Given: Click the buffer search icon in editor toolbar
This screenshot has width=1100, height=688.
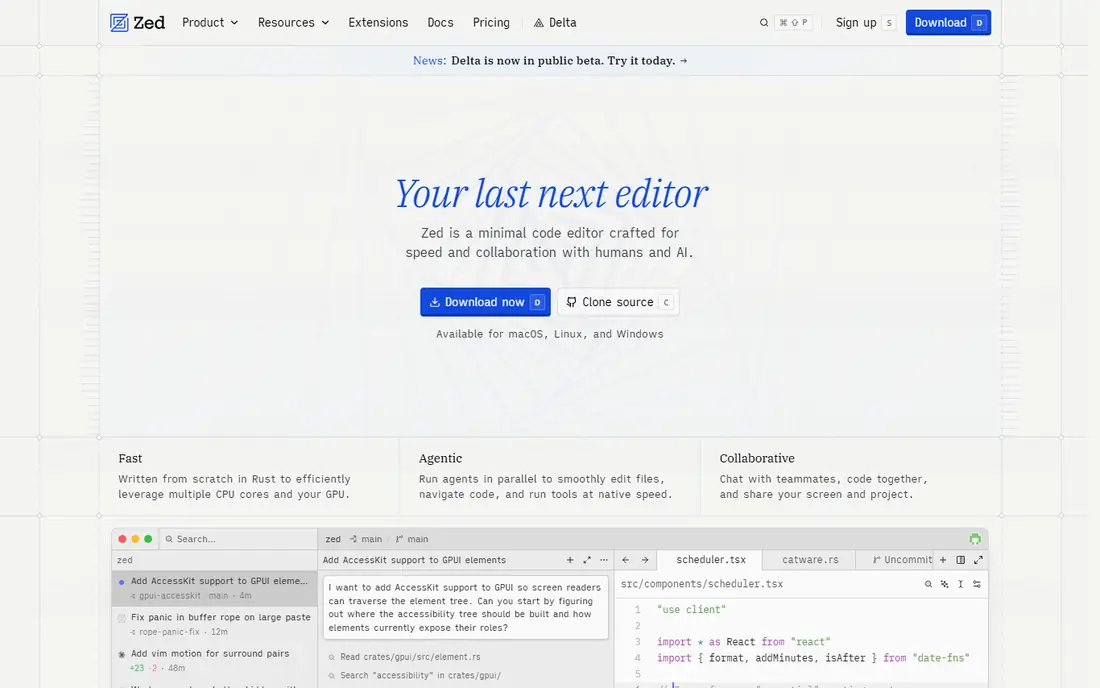Looking at the screenshot, I should tap(928, 584).
